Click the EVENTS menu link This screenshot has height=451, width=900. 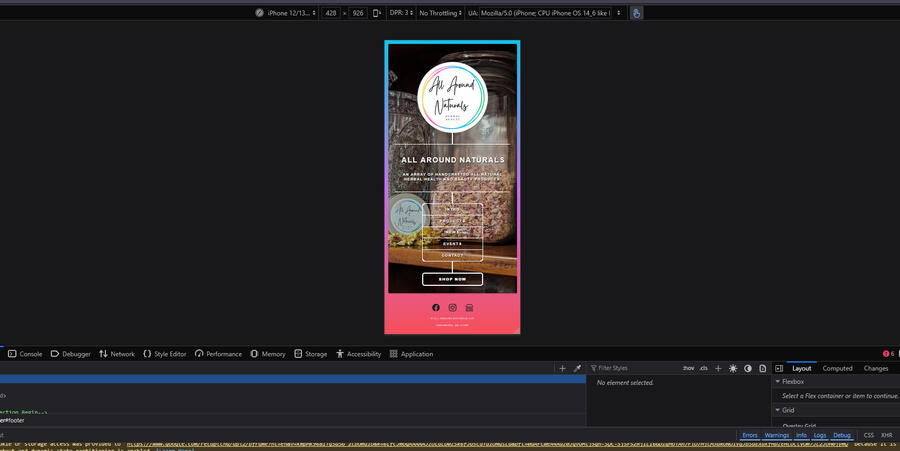point(452,243)
